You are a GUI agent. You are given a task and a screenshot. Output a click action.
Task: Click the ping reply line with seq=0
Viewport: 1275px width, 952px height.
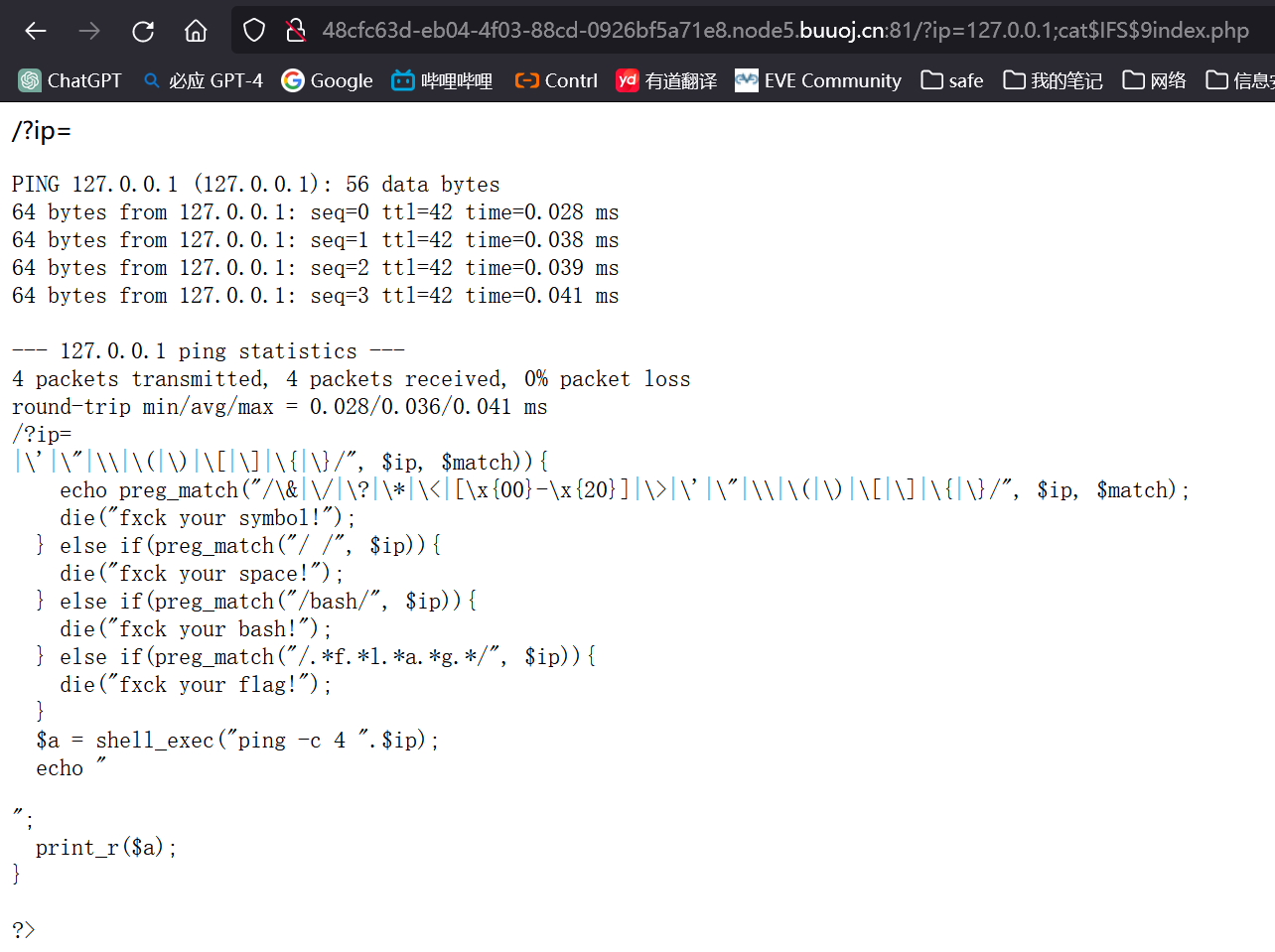coord(316,212)
